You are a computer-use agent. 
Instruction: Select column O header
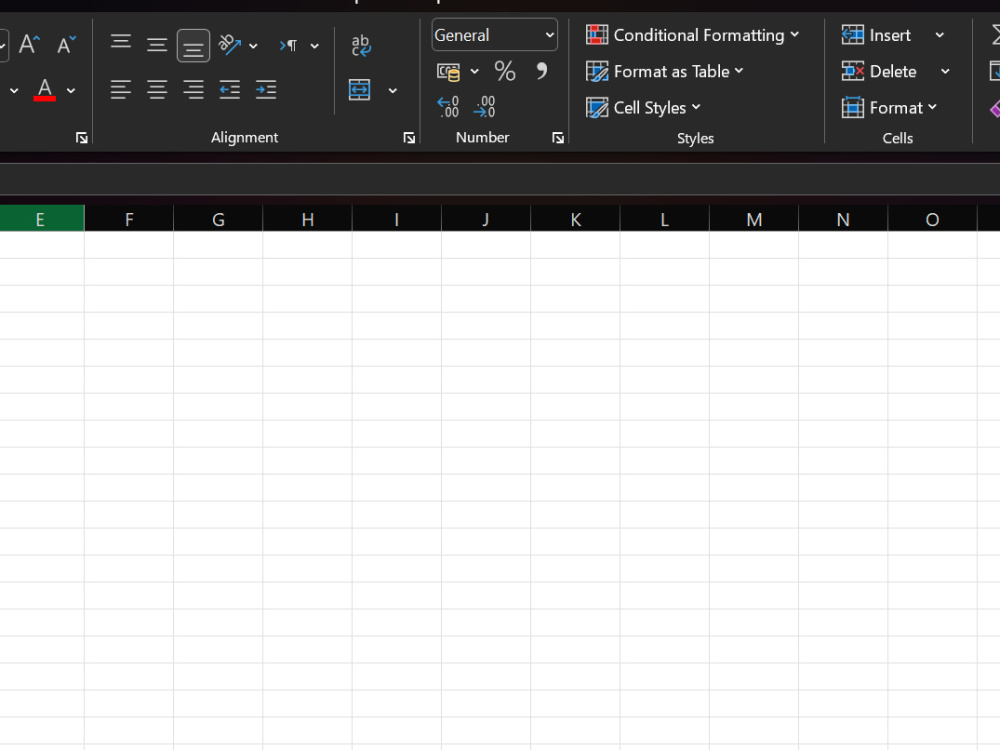click(932, 219)
